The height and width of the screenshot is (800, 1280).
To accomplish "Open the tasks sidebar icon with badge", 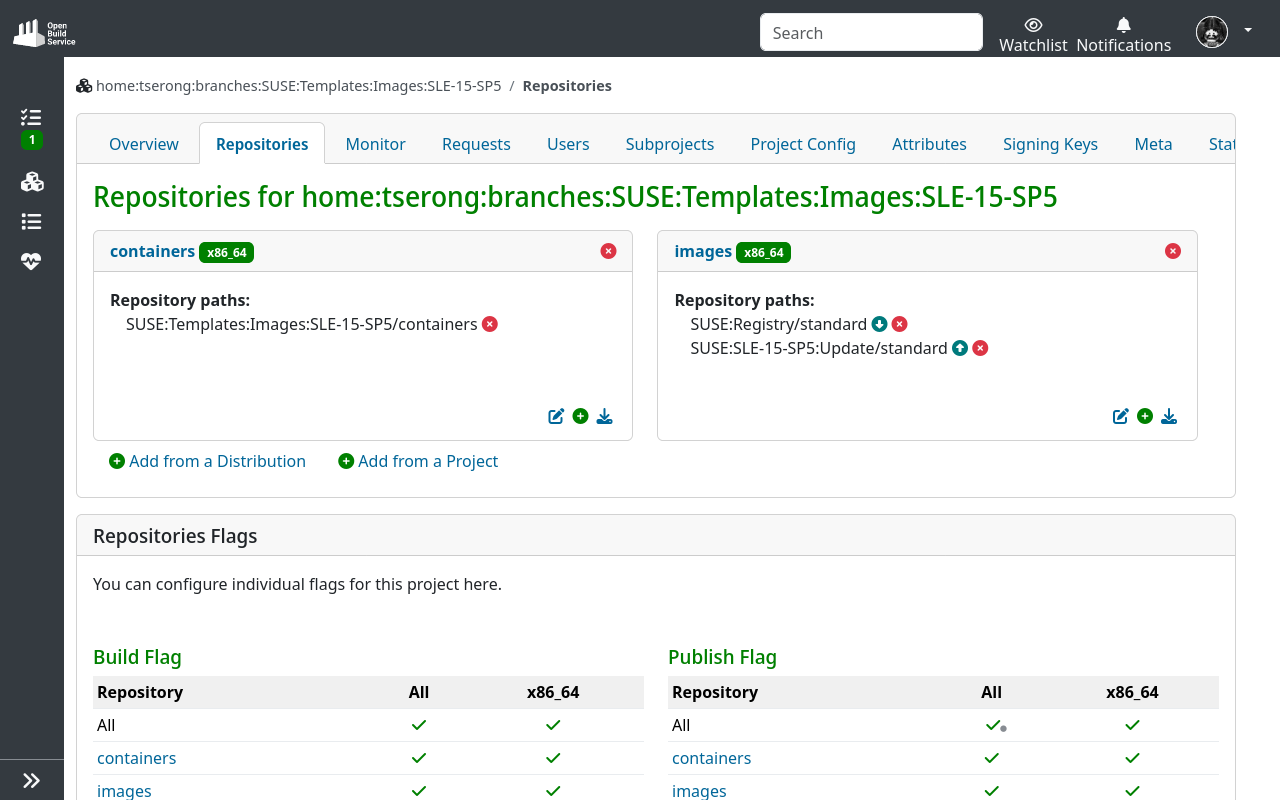I will pyautogui.click(x=31, y=118).
